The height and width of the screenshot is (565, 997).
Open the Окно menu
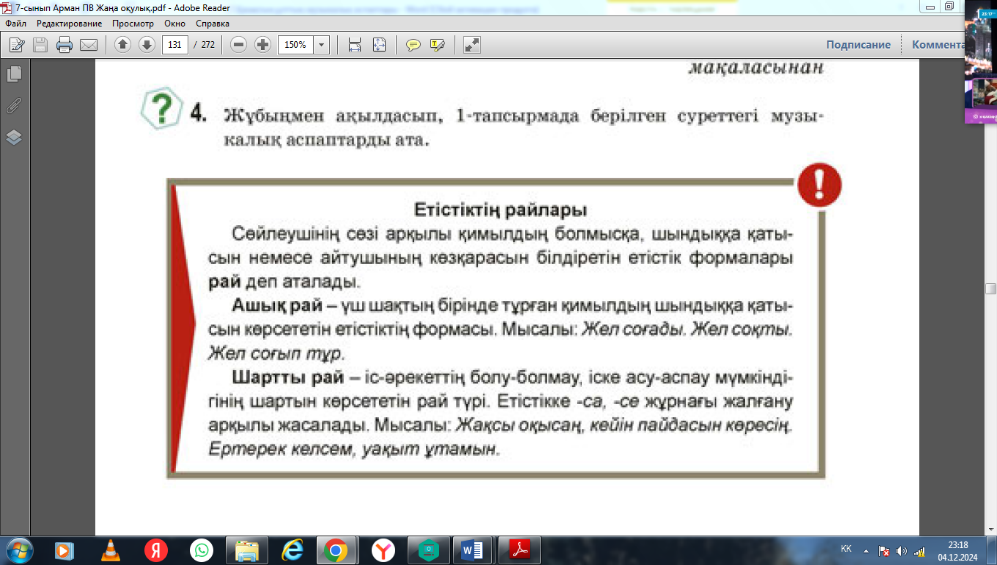point(174,24)
